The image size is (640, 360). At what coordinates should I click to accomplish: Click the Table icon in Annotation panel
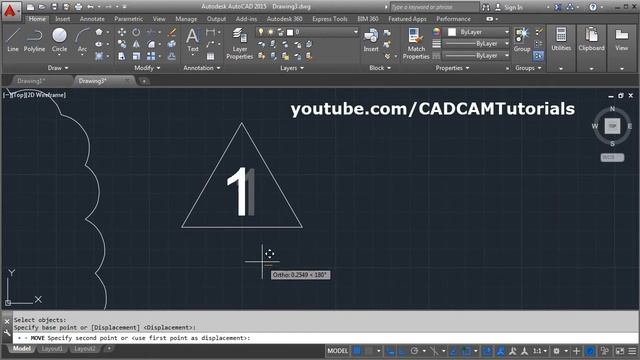click(211, 56)
